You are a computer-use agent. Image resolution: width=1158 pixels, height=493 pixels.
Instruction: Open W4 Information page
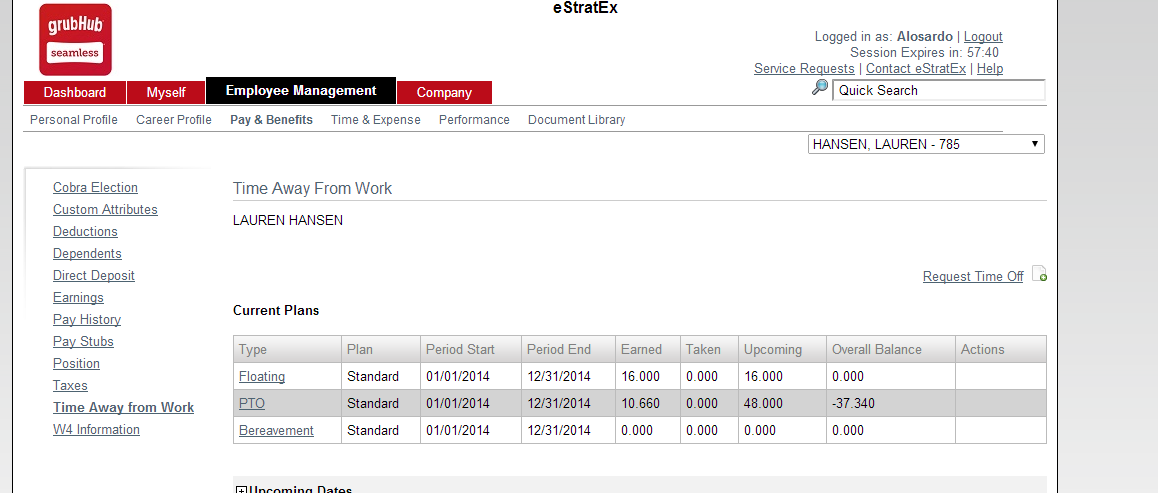click(96, 430)
